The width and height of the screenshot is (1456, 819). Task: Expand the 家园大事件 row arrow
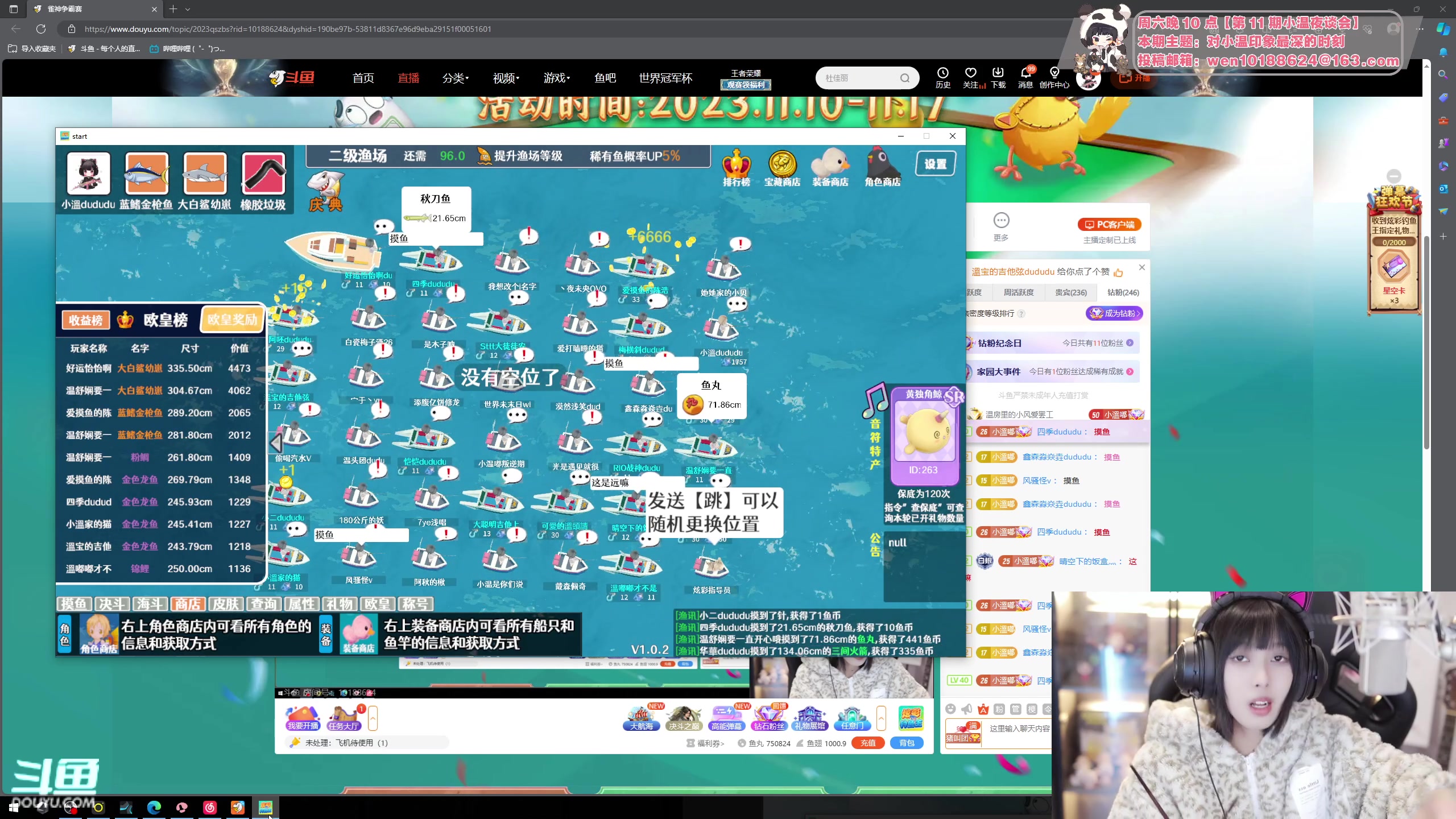(1130, 371)
